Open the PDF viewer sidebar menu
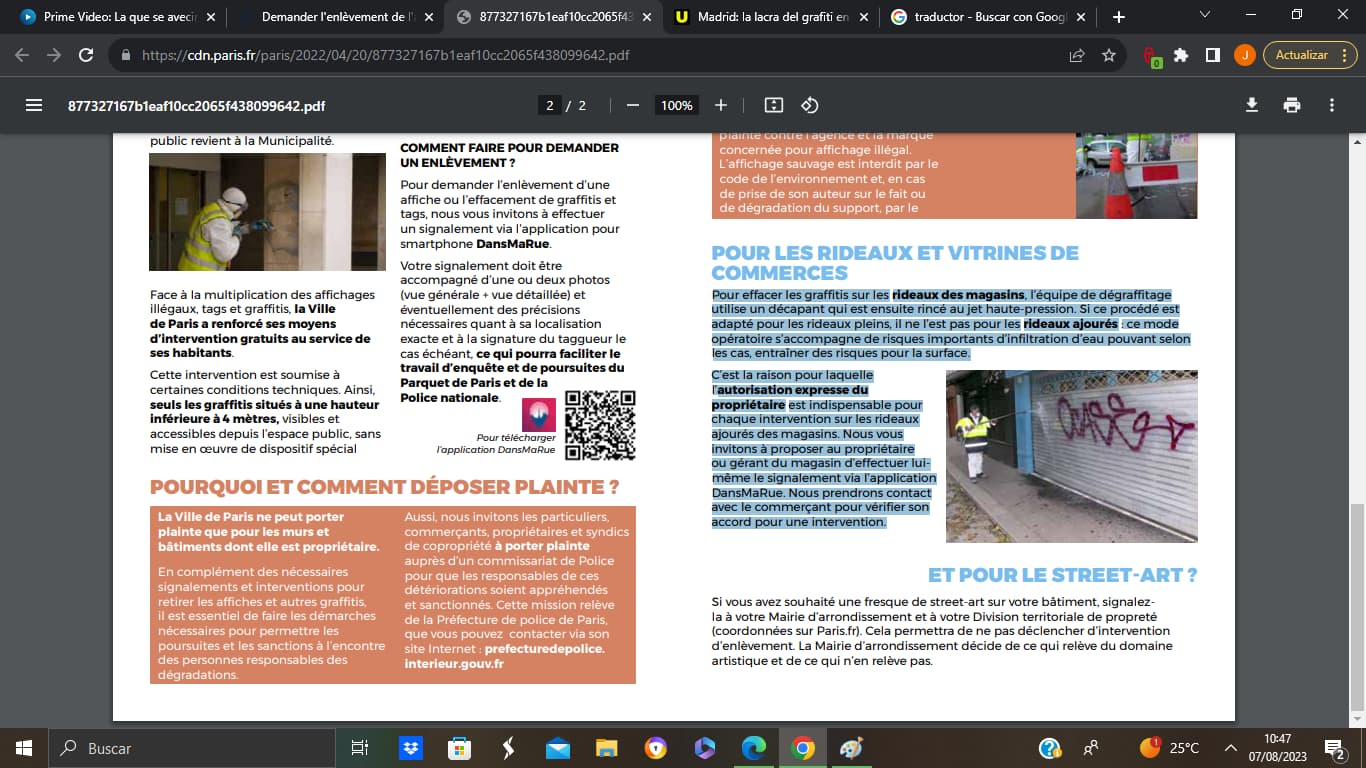This screenshot has width=1366, height=768. (34, 105)
